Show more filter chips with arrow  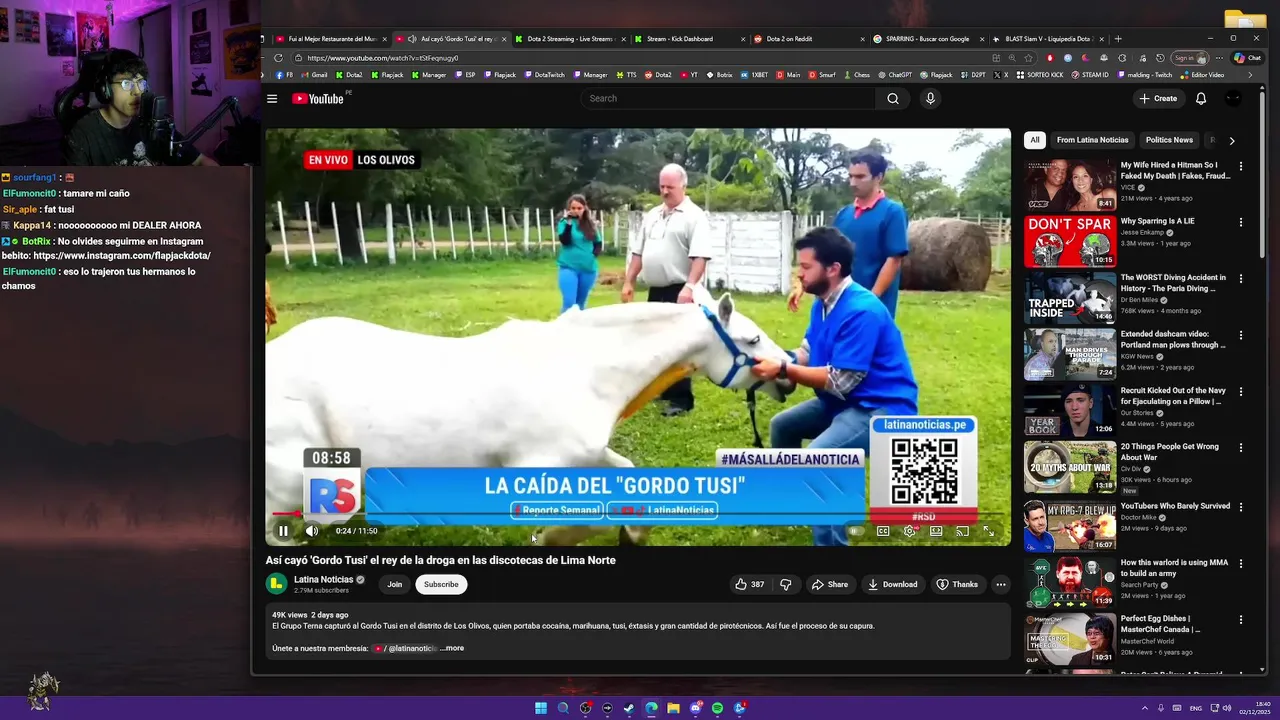click(x=1232, y=141)
